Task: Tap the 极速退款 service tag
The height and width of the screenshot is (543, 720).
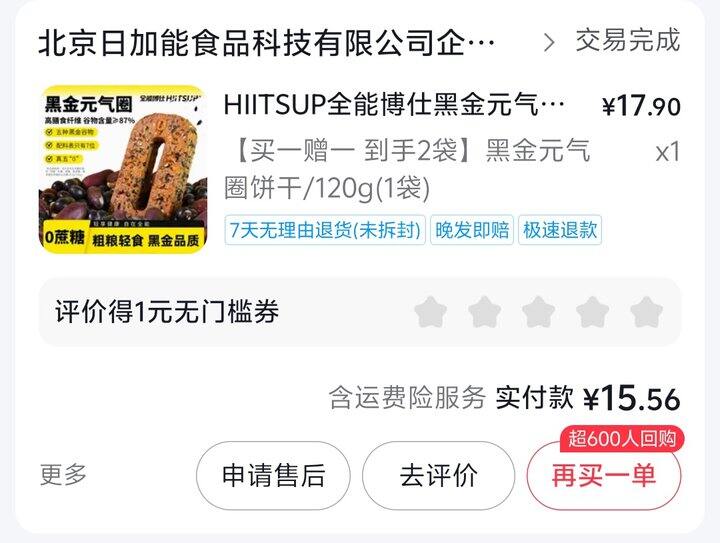Action: pos(560,230)
